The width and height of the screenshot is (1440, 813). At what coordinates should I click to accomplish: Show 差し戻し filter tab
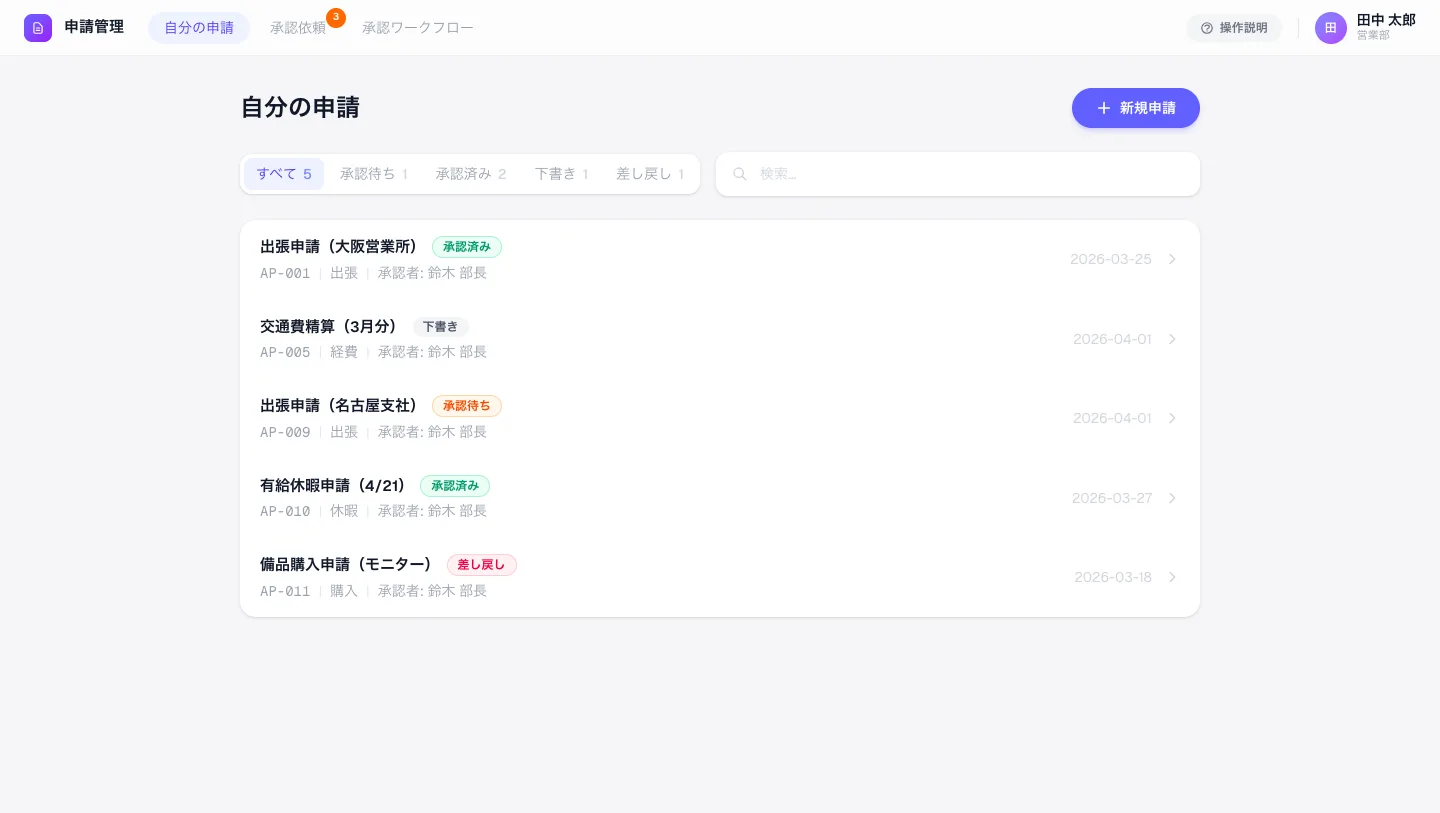(x=650, y=174)
